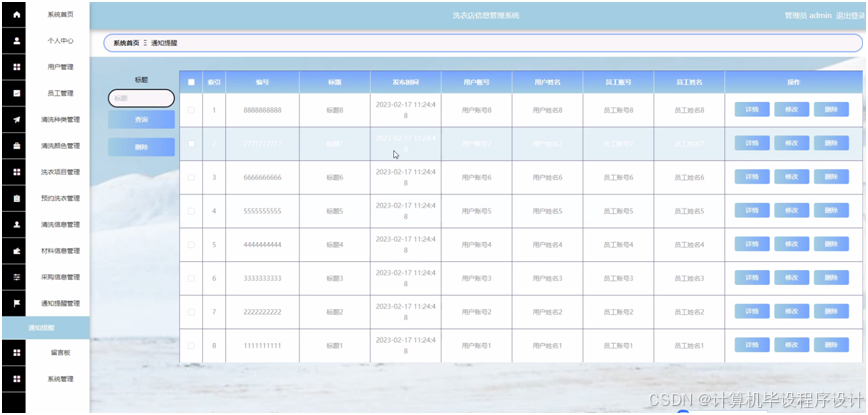
Task: Select the icon next to 材料信息管理
Action: [17, 251]
